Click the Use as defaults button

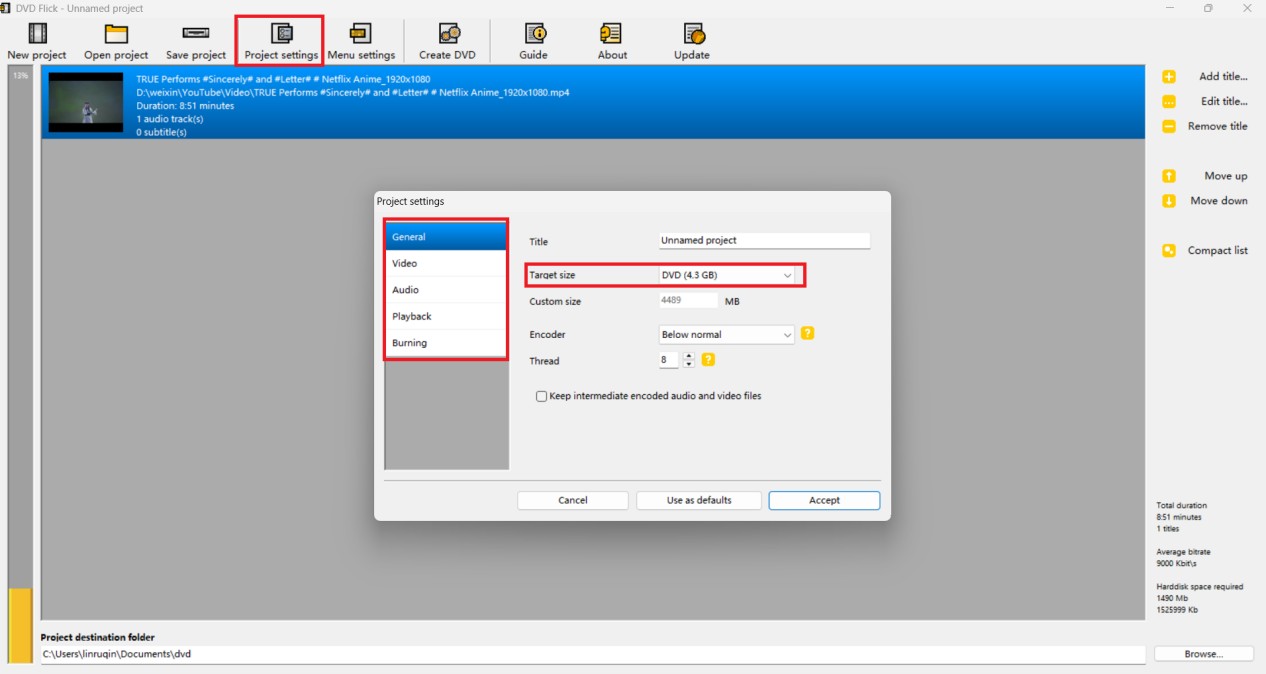click(x=699, y=500)
